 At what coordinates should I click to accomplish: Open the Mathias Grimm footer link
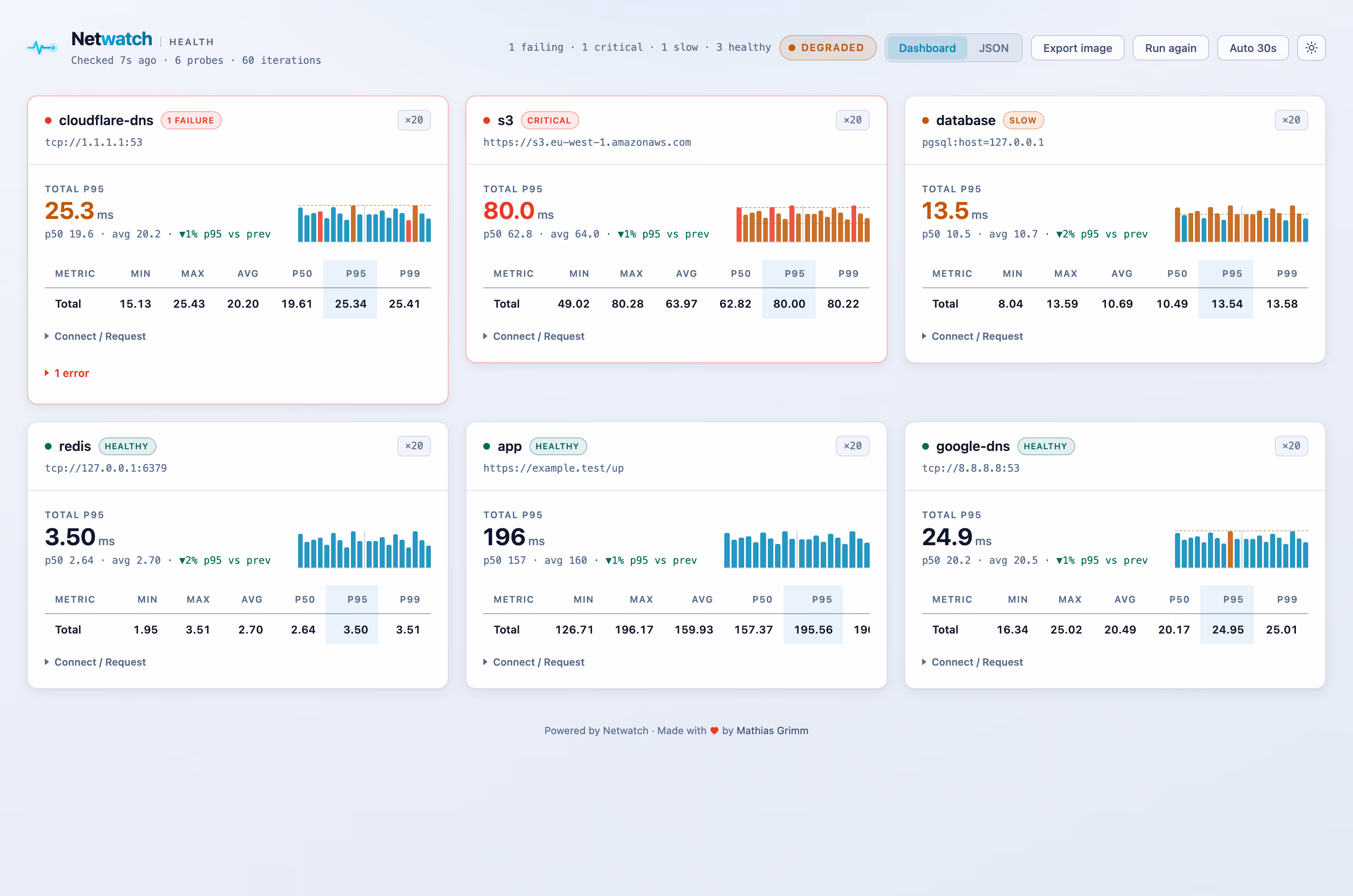coord(772,730)
